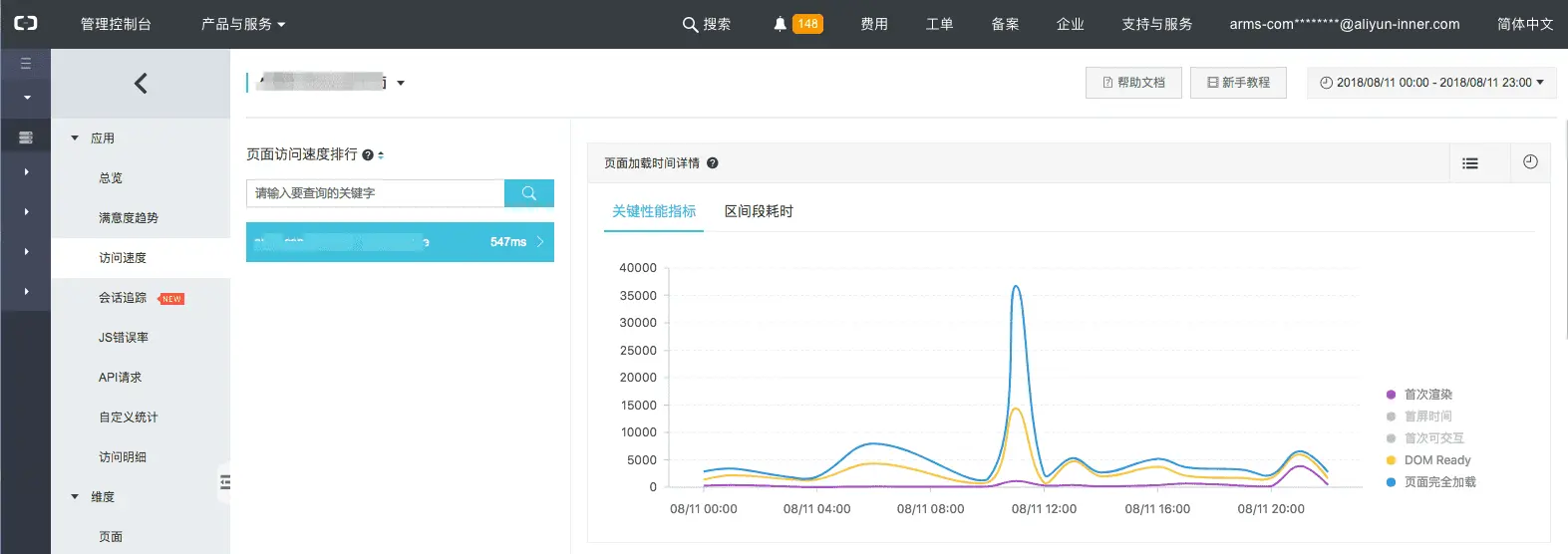This screenshot has width=1568, height=554.
Task: Focus the 请输入要查询的关键字 search field
Action: click(x=375, y=193)
